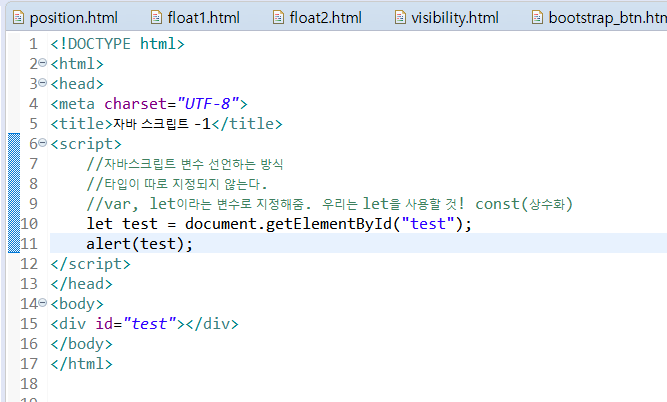667x402 pixels.
Task: Click the let test declaration keyword
Action: (x=99, y=224)
